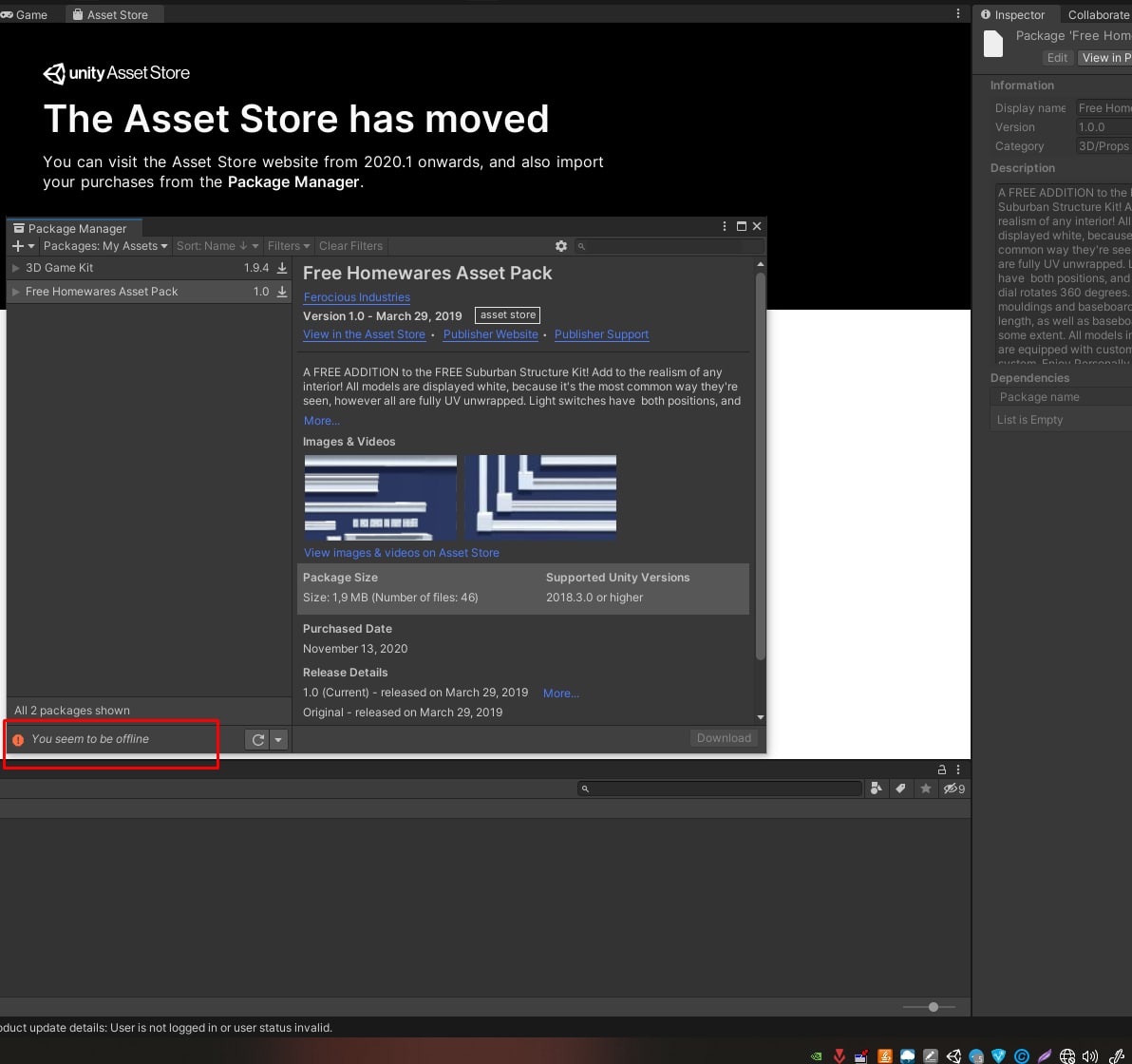Click View in Package Manager button in Inspector
Screen dimensions: 1132x1064
(1104, 58)
